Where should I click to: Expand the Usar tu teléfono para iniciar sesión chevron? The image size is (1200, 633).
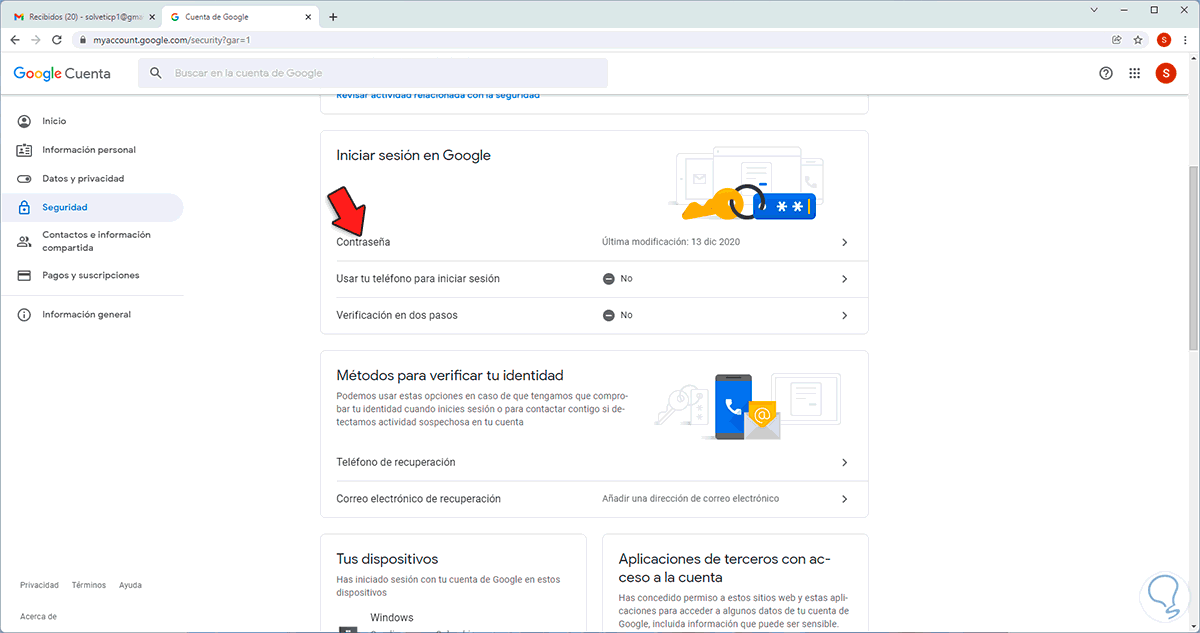coord(844,279)
